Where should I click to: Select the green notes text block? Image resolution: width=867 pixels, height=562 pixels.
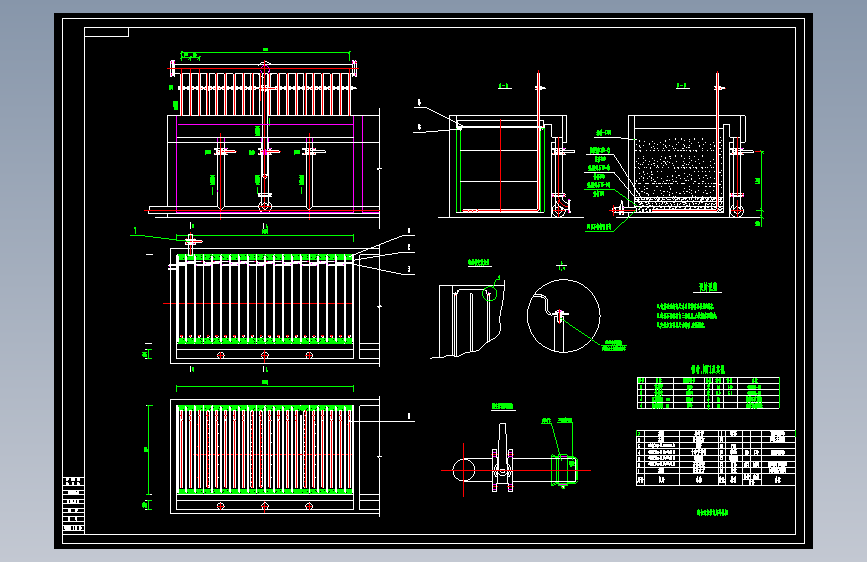pos(687,316)
